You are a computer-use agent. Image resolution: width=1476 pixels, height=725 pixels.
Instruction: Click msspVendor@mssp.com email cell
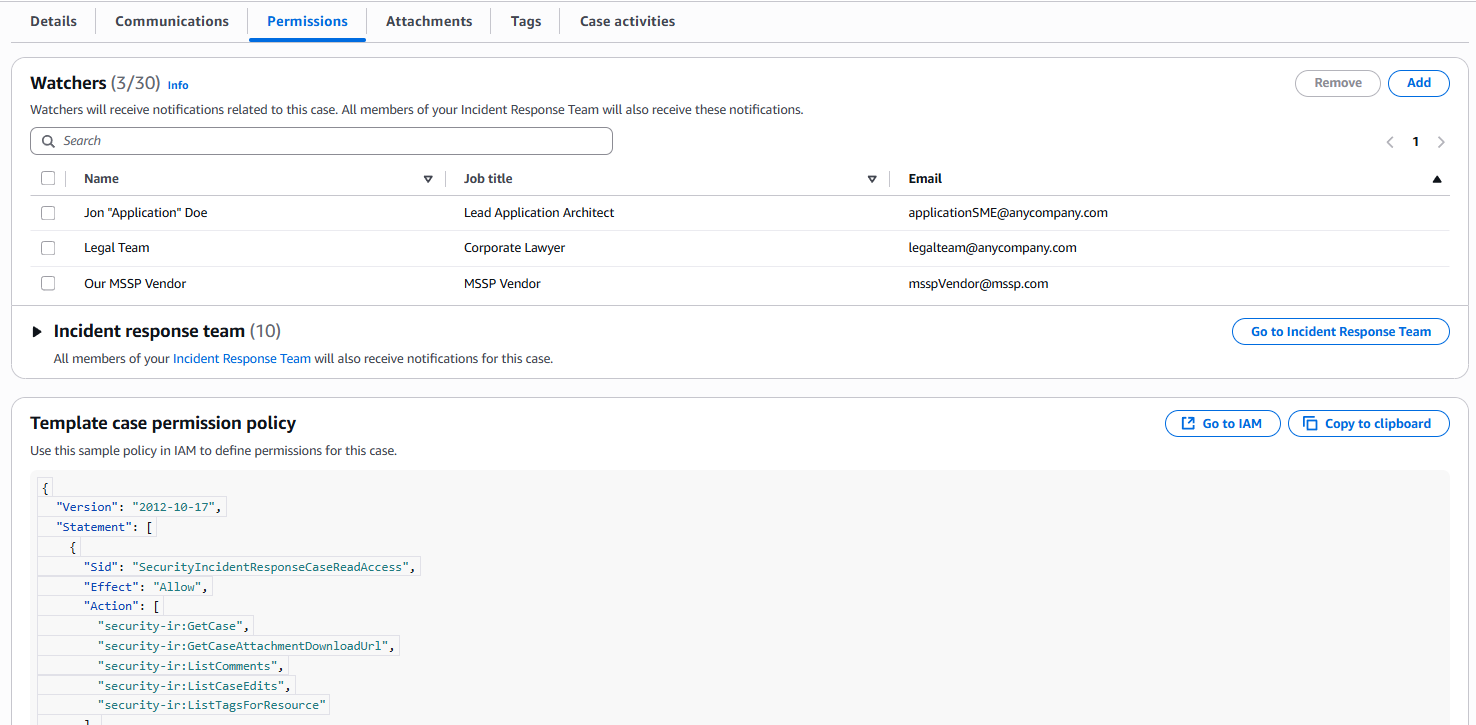(978, 284)
